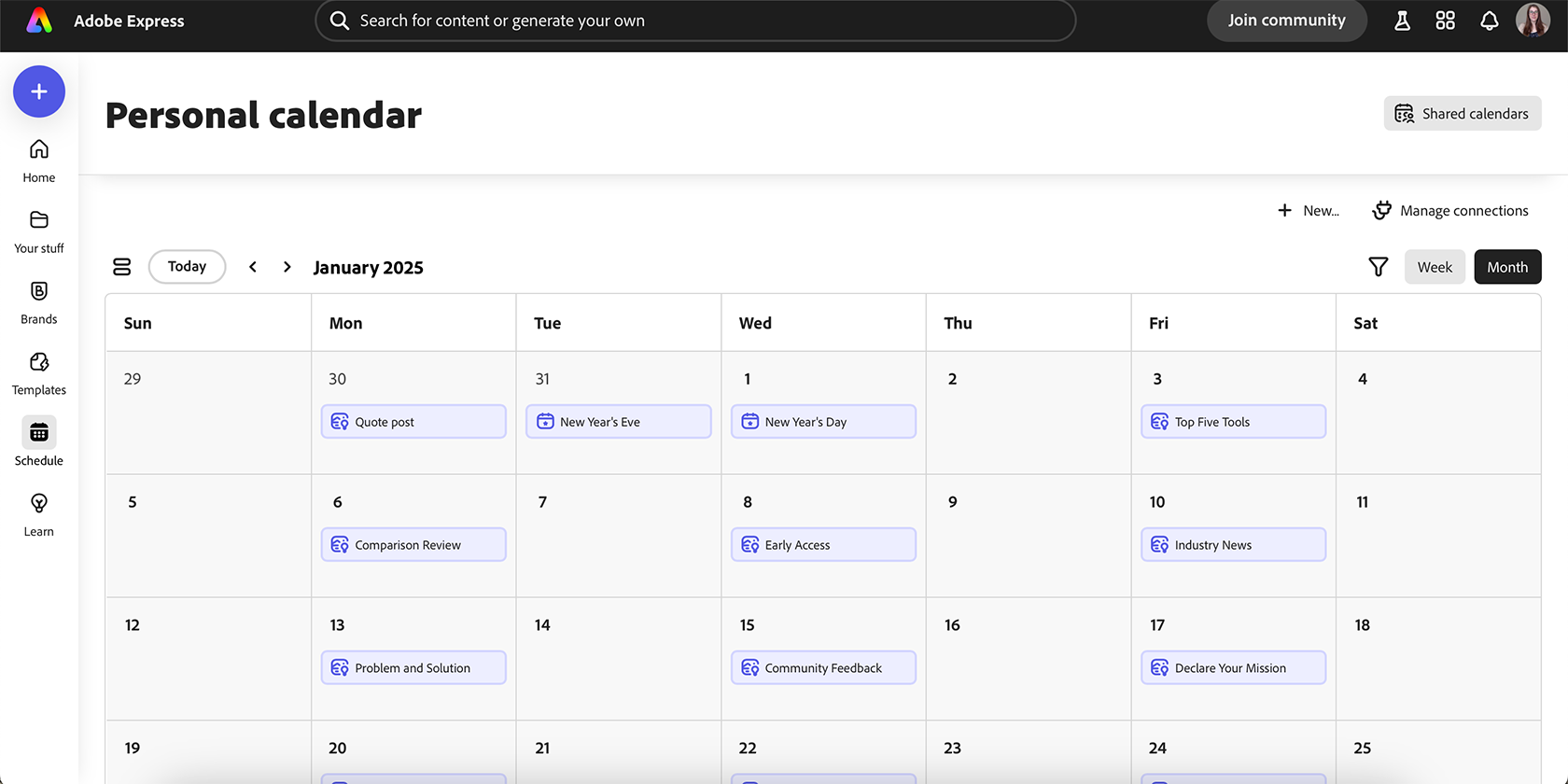Open the calendar filter funnel icon
This screenshot has height=784, width=1568.
(1378, 267)
